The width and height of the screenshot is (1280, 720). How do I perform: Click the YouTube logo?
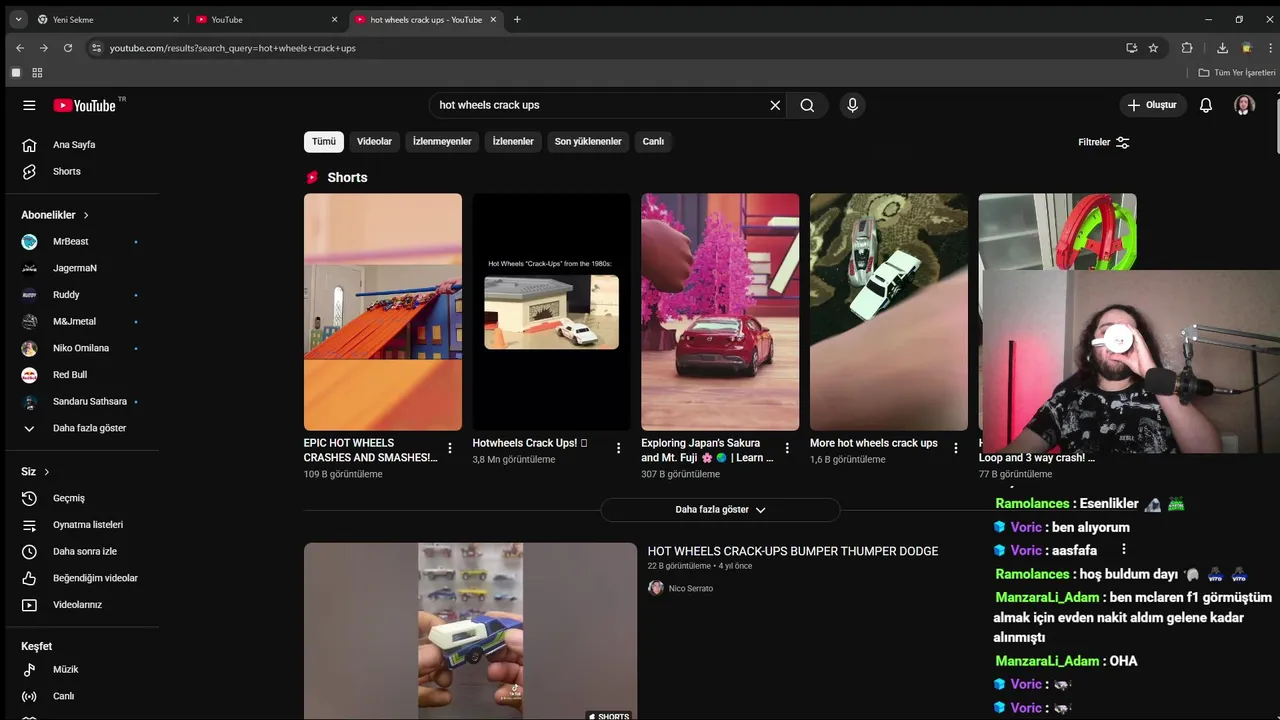(x=85, y=105)
